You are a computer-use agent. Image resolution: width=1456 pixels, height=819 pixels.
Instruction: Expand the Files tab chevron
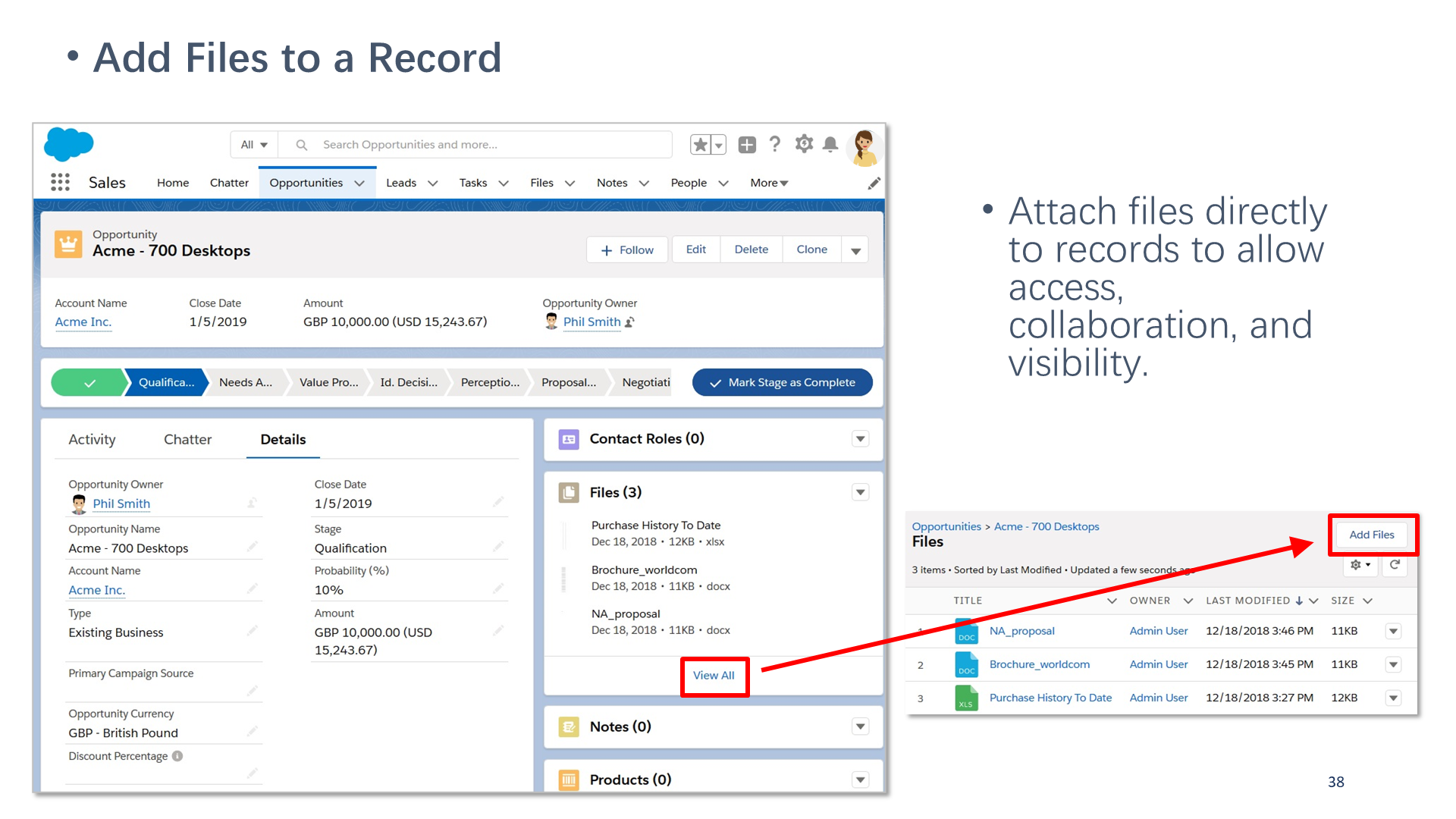coord(570,183)
